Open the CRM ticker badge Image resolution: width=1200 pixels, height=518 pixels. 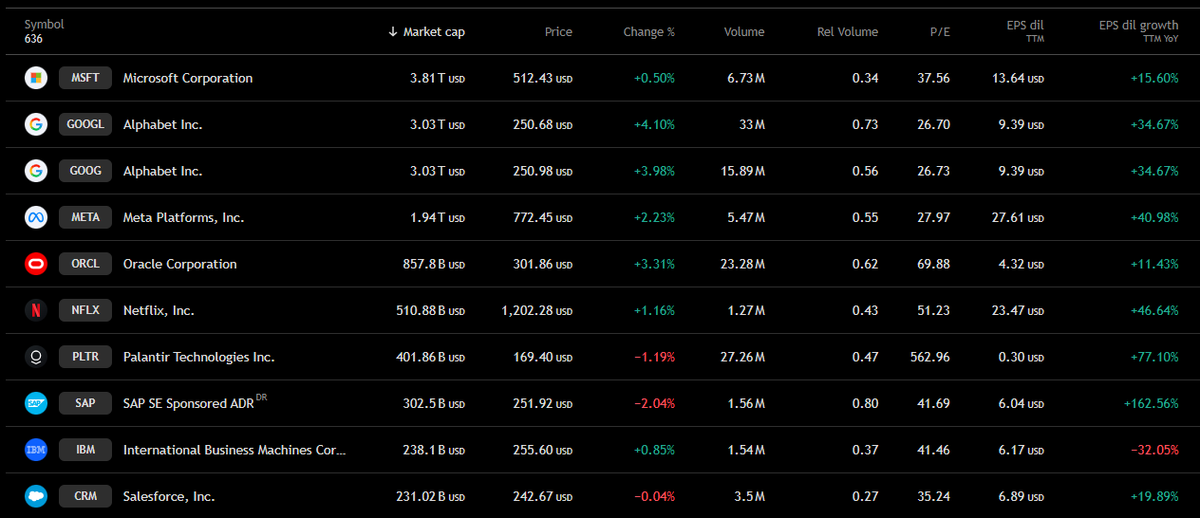coord(85,496)
